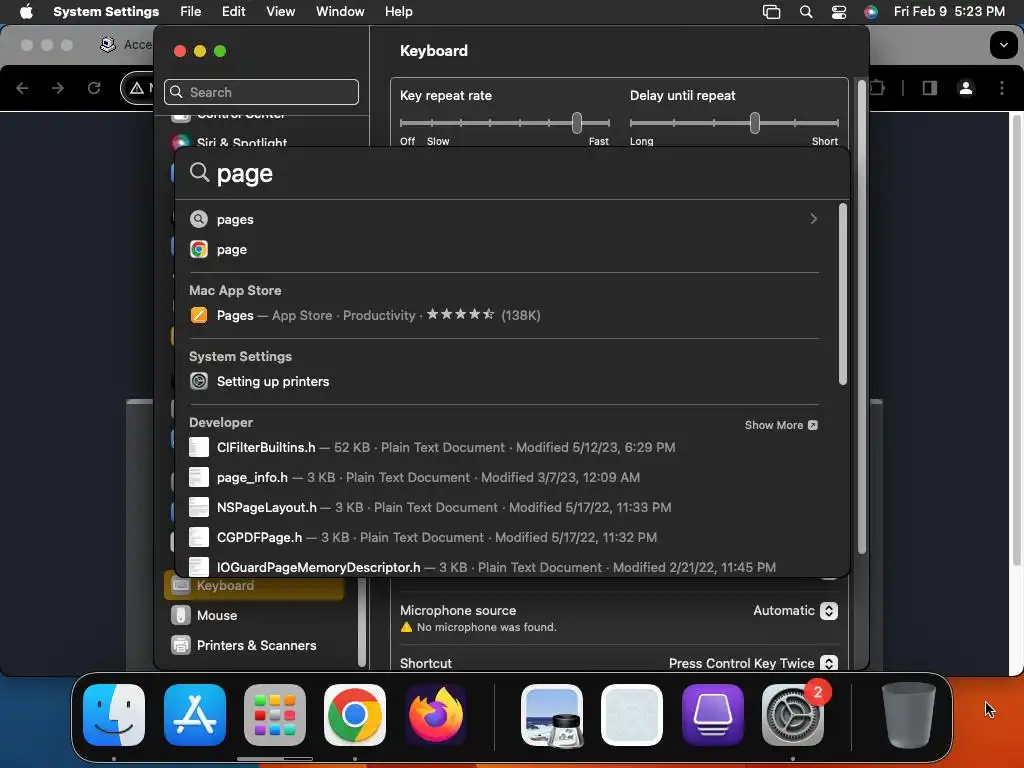1024x768 pixels.
Task: Open 'Setting up printers' result
Action: (504, 381)
